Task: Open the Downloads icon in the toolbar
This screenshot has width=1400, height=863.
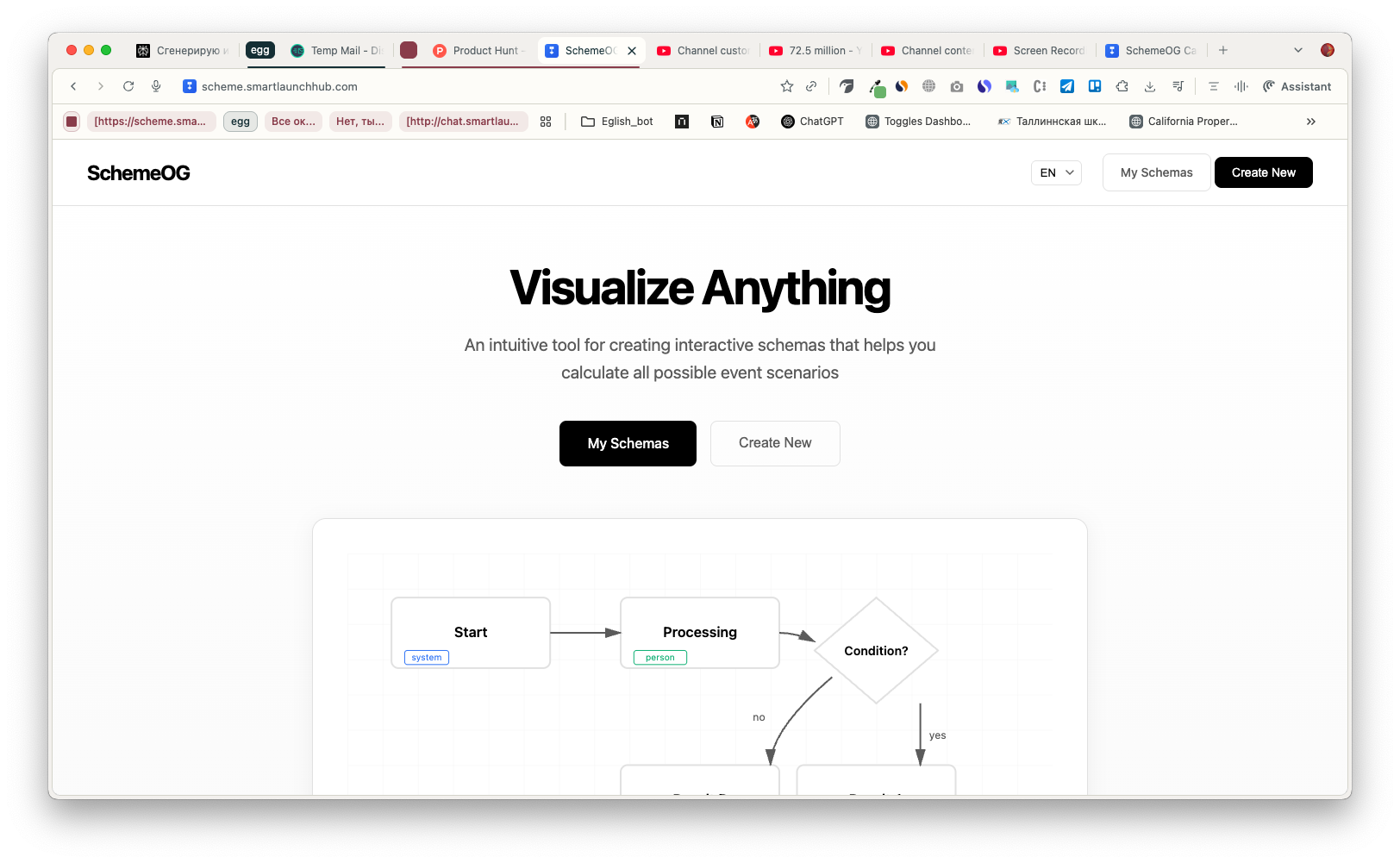Action: [x=1150, y=86]
